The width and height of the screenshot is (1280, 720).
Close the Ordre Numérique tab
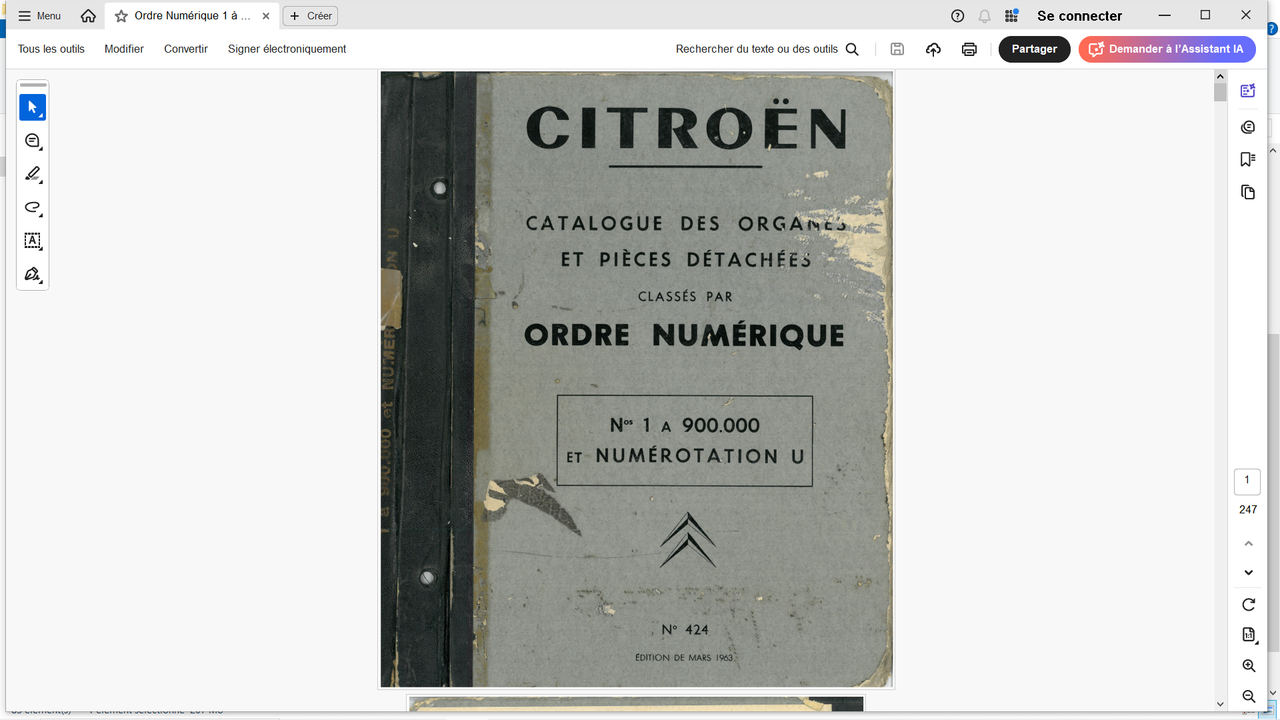[x=266, y=16]
